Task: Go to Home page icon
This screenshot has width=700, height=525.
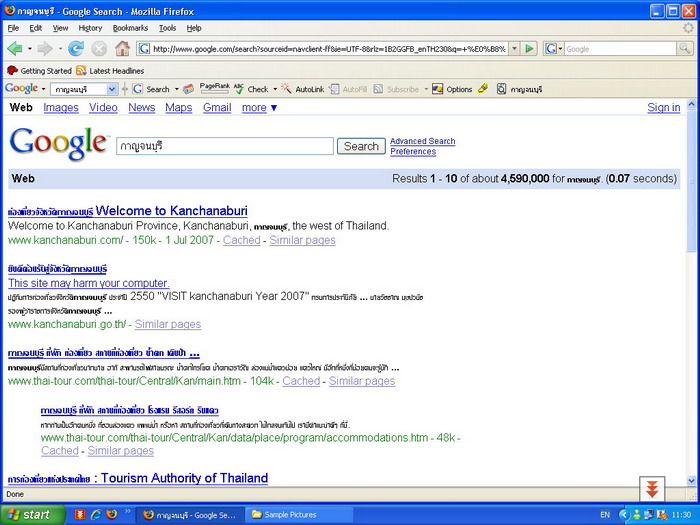Action: coord(122,48)
